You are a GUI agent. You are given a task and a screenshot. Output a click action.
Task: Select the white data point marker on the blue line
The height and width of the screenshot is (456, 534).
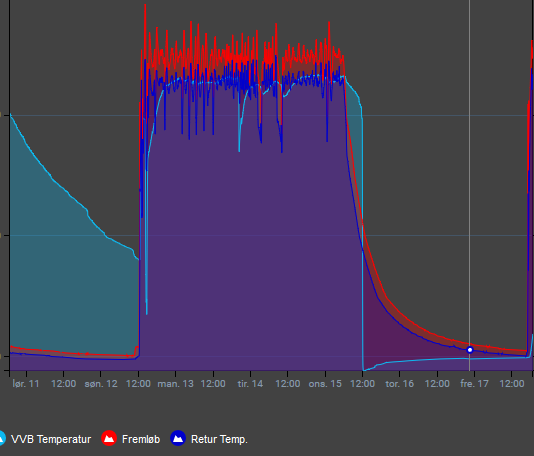(470, 350)
